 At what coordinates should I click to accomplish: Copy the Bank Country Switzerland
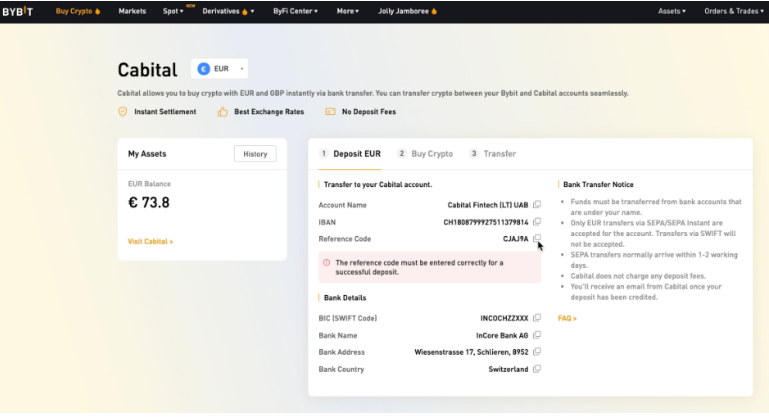537,369
